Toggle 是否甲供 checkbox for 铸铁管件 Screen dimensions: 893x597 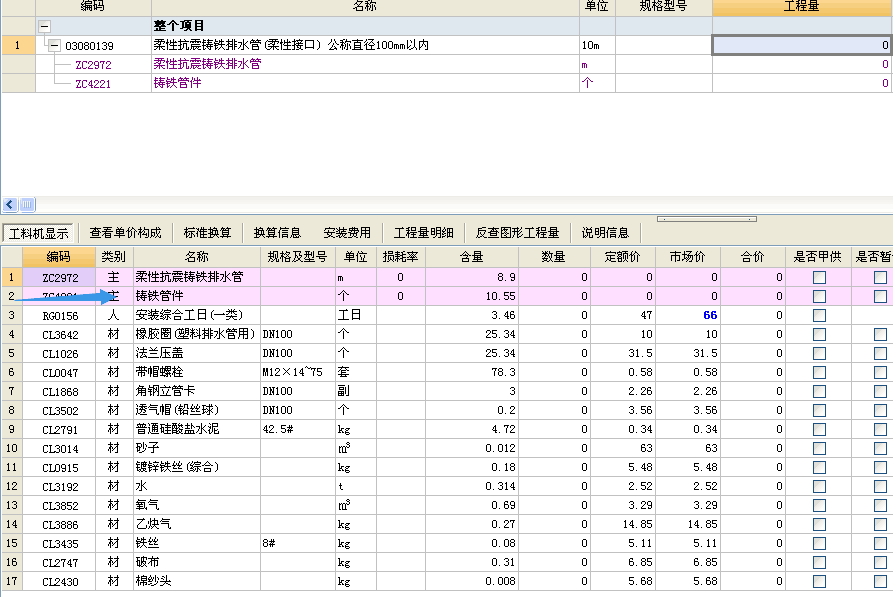[819, 296]
